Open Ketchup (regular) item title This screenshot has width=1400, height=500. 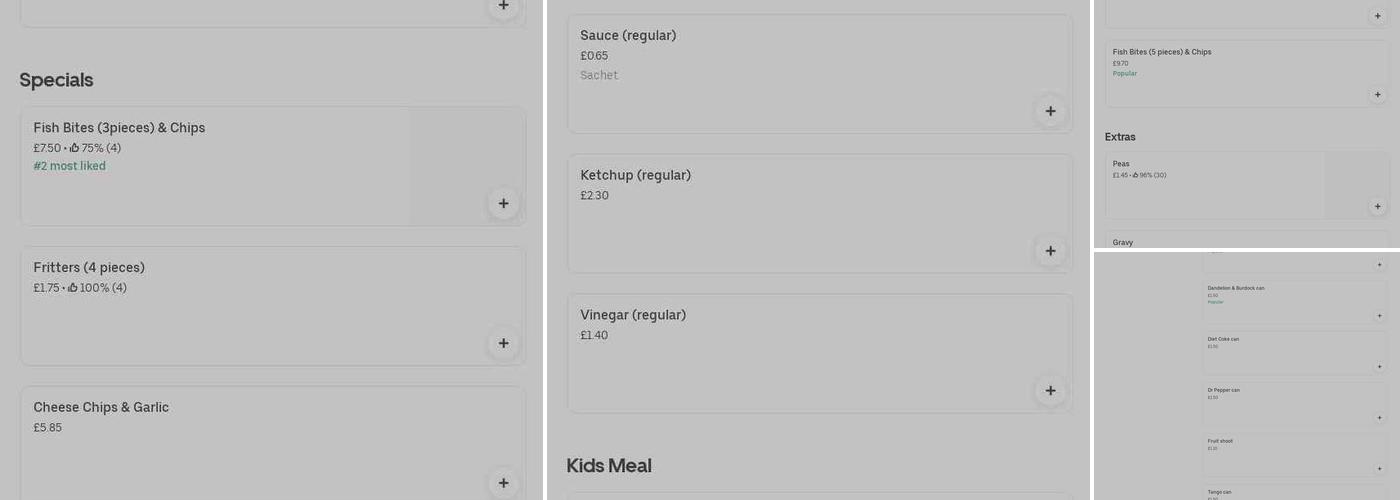coord(635,176)
